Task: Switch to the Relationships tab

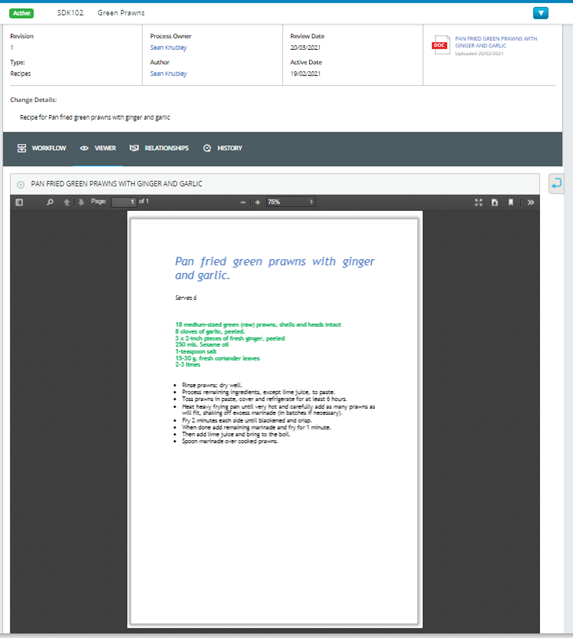Action: (x=159, y=148)
